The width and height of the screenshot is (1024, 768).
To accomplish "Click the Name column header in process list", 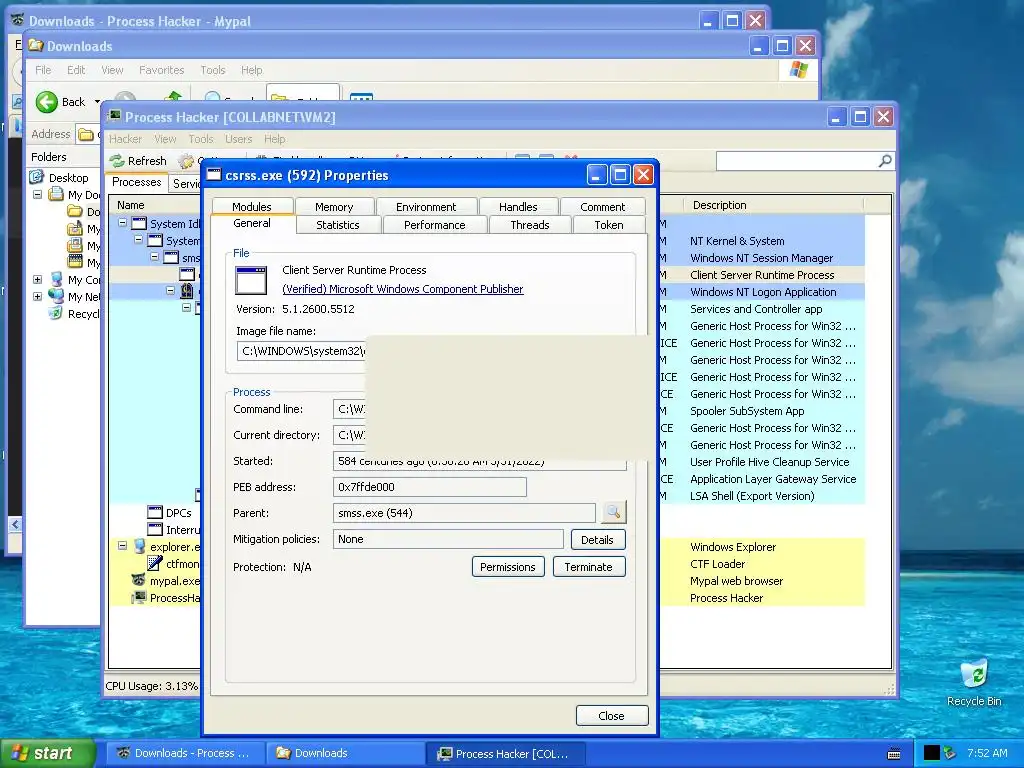I will pos(155,205).
